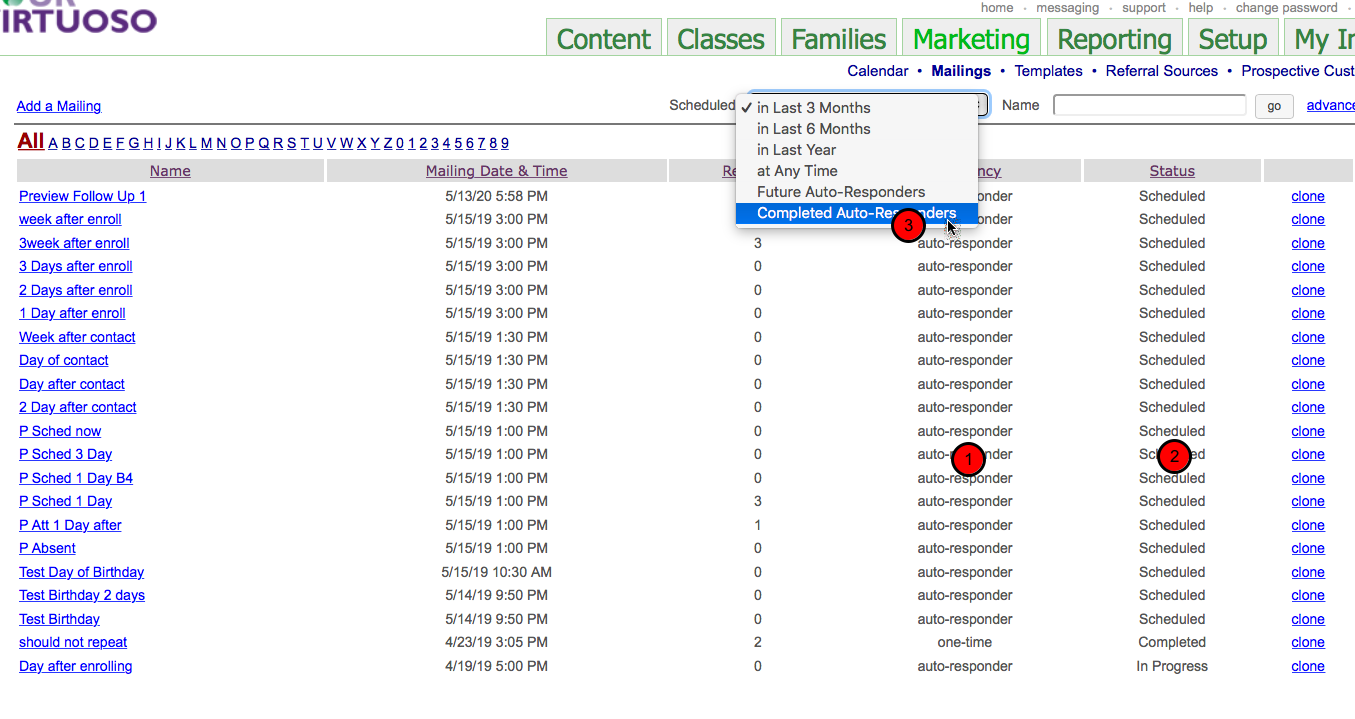The image size is (1355, 719).
Task: Choose 'in Last 6 Months' option
Action: pyautogui.click(x=813, y=129)
